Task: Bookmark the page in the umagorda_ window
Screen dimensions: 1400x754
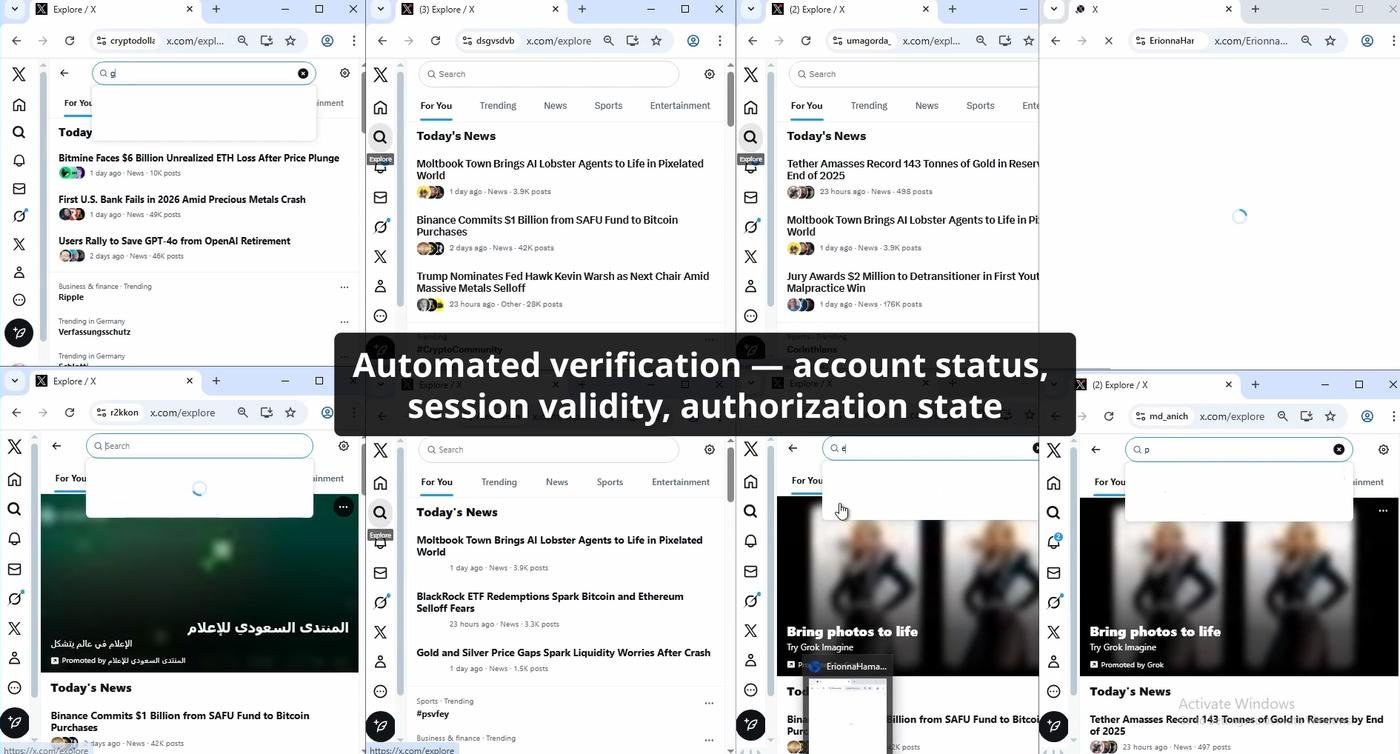Action: (1029, 41)
